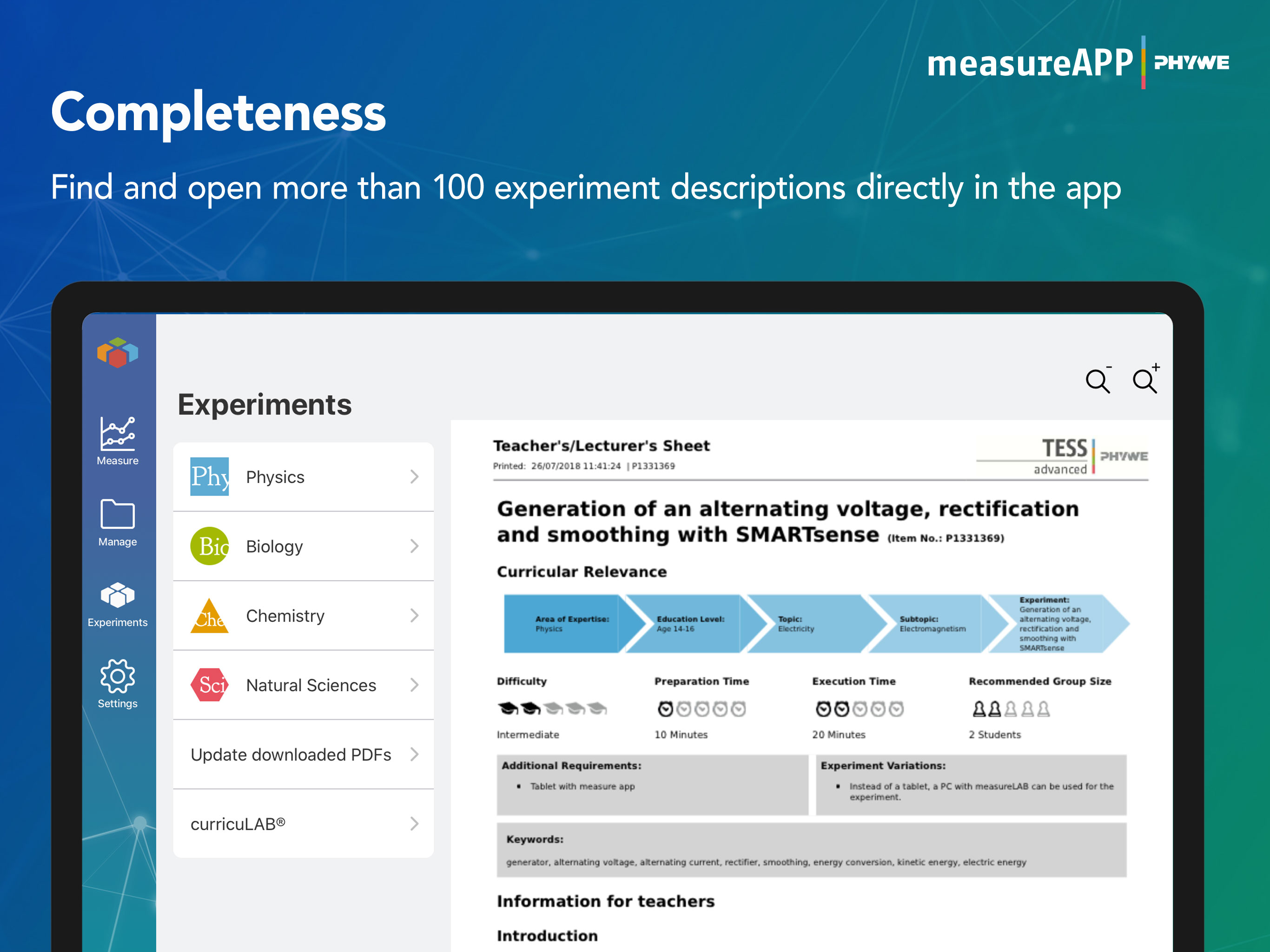Expand Natural Sciences chevron arrow
This screenshot has width=1270, height=952.
(414, 684)
